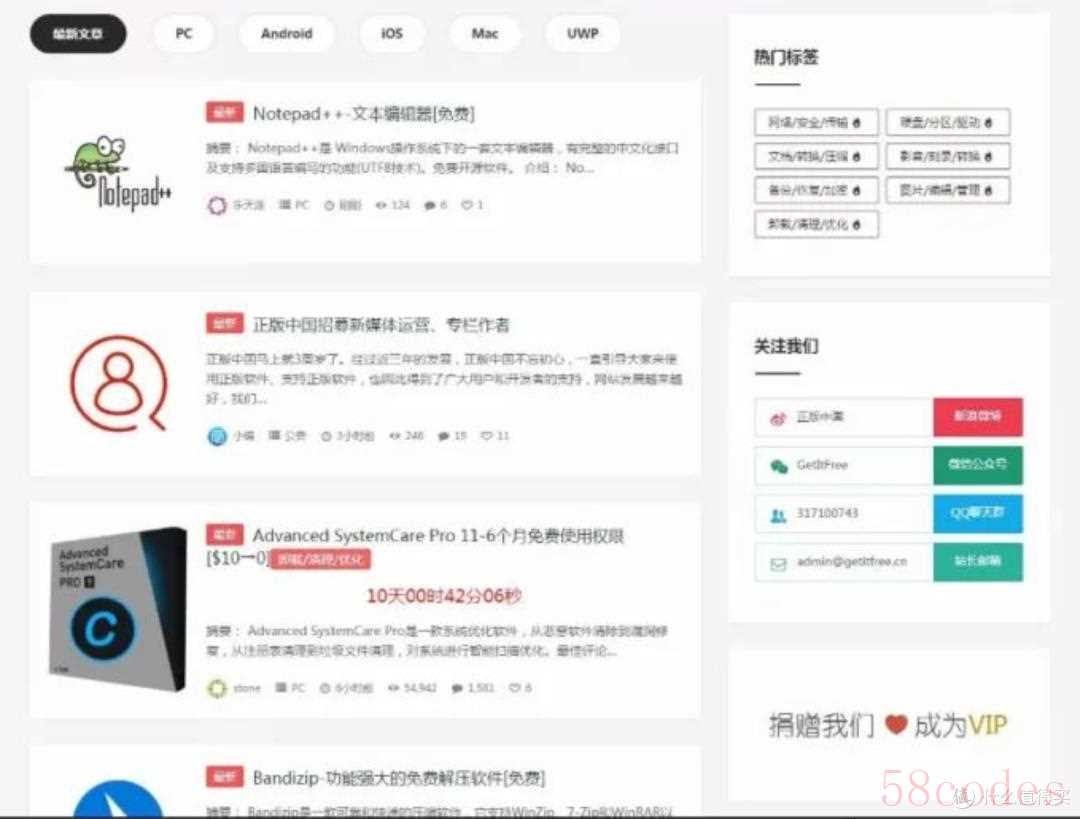This screenshot has height=819, width=1080.
Task: Click the group icon beside 317100743
Action: pos(778,515)
